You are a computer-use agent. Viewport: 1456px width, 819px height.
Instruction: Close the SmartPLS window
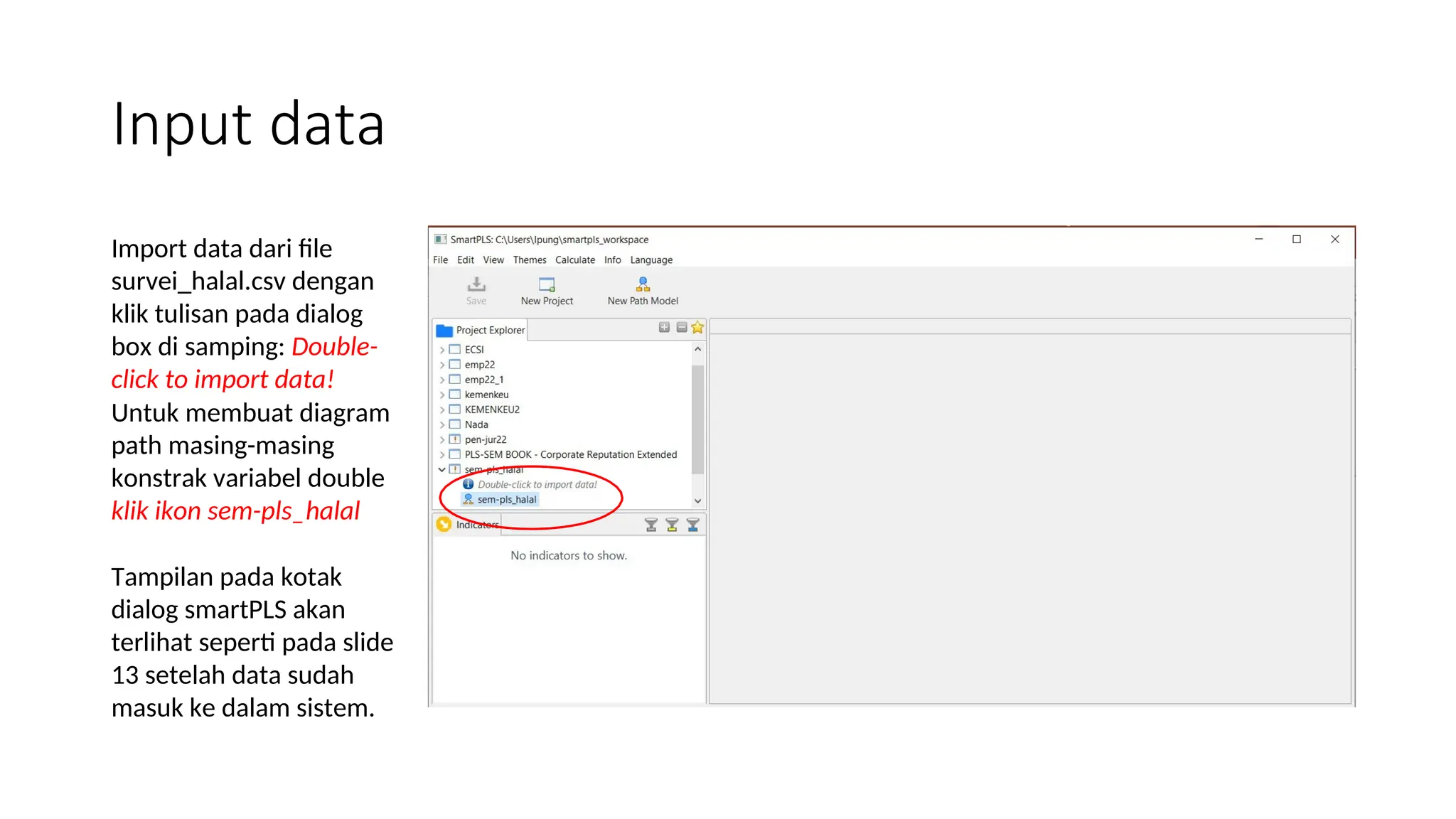(x=1335, y=240)
